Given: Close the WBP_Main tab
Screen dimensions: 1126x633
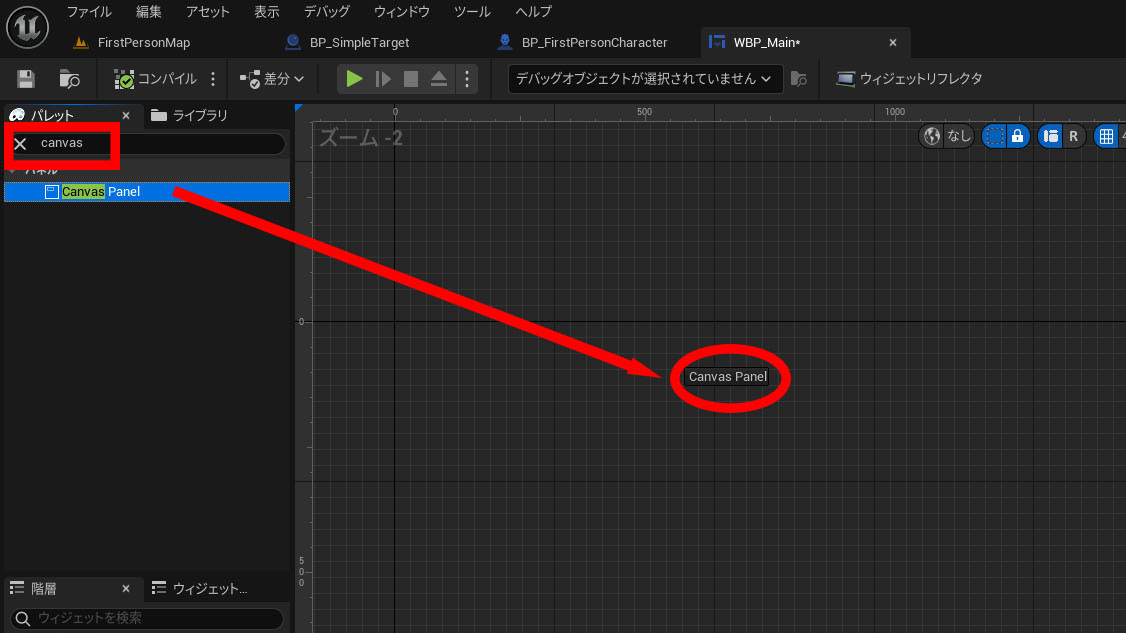Looking at the screenshot, I should 893,42.
